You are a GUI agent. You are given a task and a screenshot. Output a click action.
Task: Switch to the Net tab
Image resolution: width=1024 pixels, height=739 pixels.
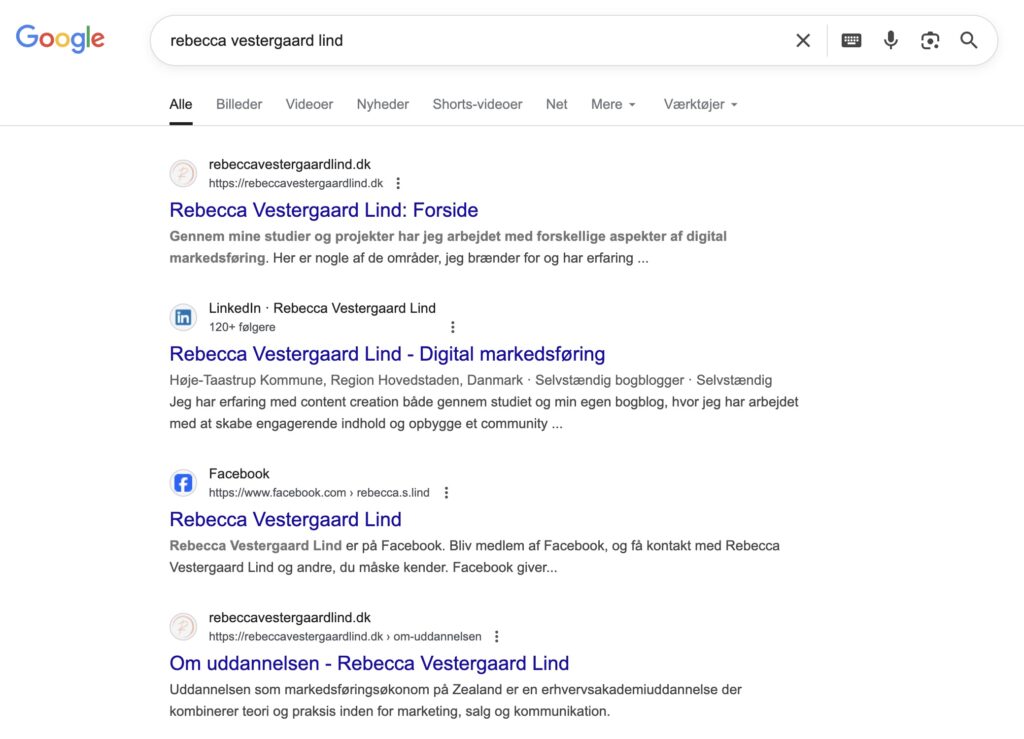coord(556,104)
